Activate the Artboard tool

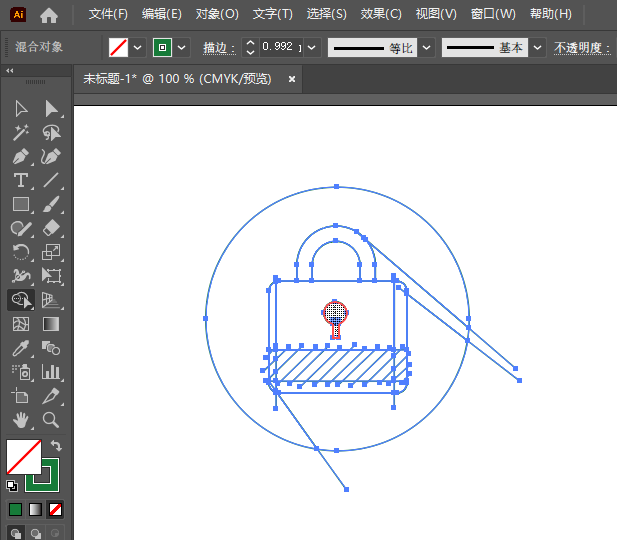click(x=21, y=396)
